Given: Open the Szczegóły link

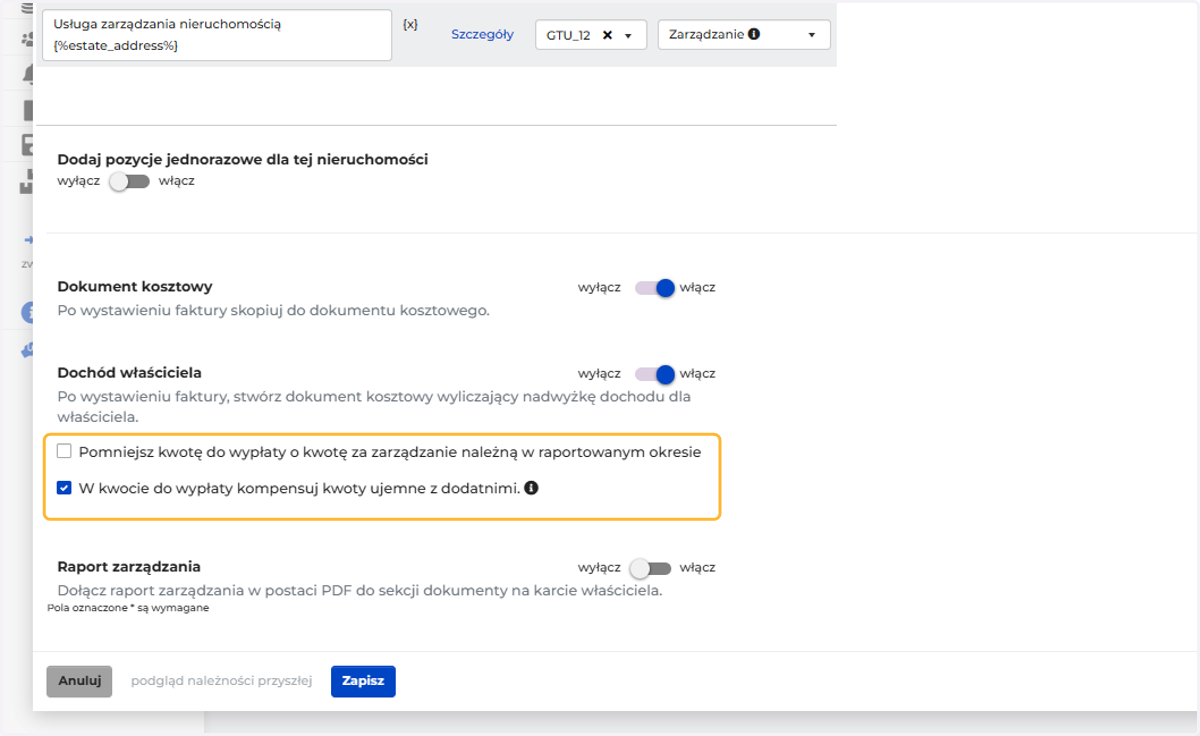Looking at the screenshot, I should pyautogui.click(x=482, y=34).
